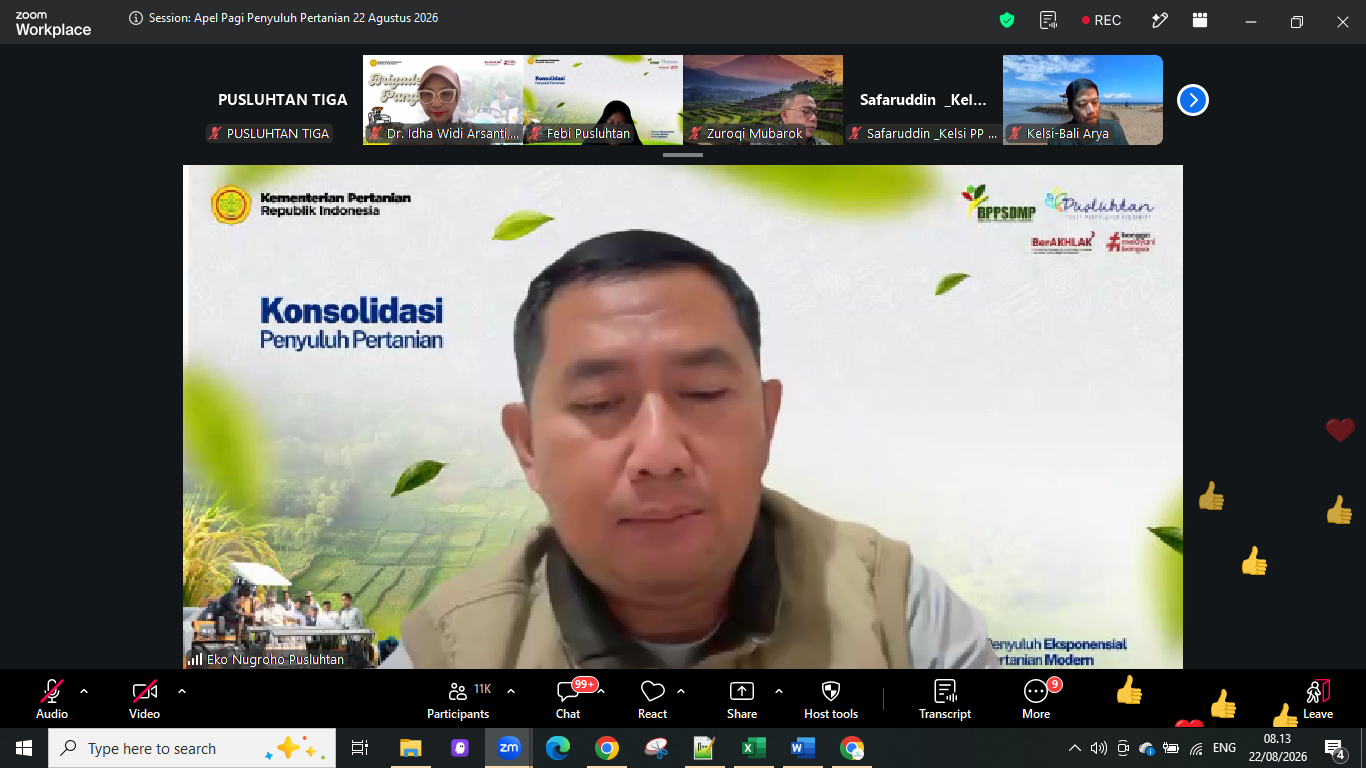Show next participants with blue arrow
The height and width of the screenshot is (768, 1366).
[1193, 100]
